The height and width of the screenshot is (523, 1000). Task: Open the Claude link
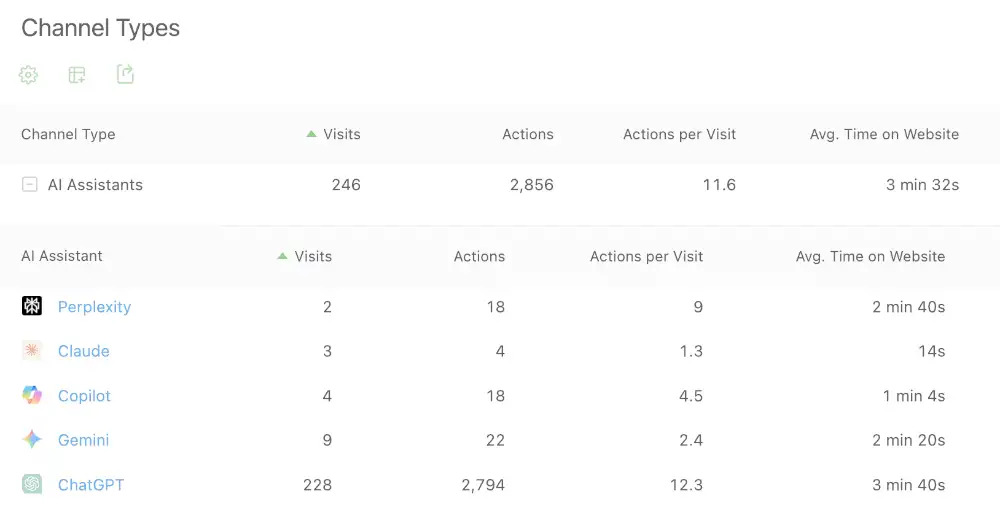coord(84,351)
